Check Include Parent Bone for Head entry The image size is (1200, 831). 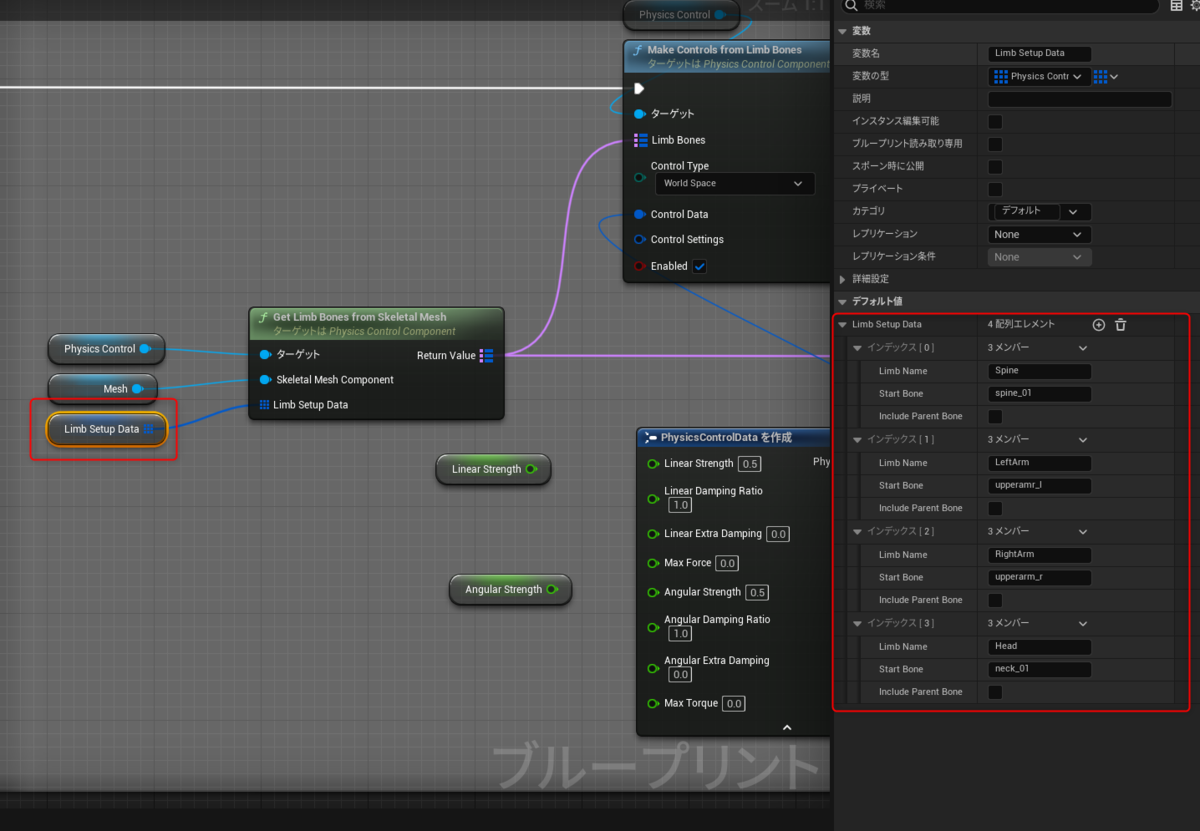pyautogui.click(x=995, y=692)
